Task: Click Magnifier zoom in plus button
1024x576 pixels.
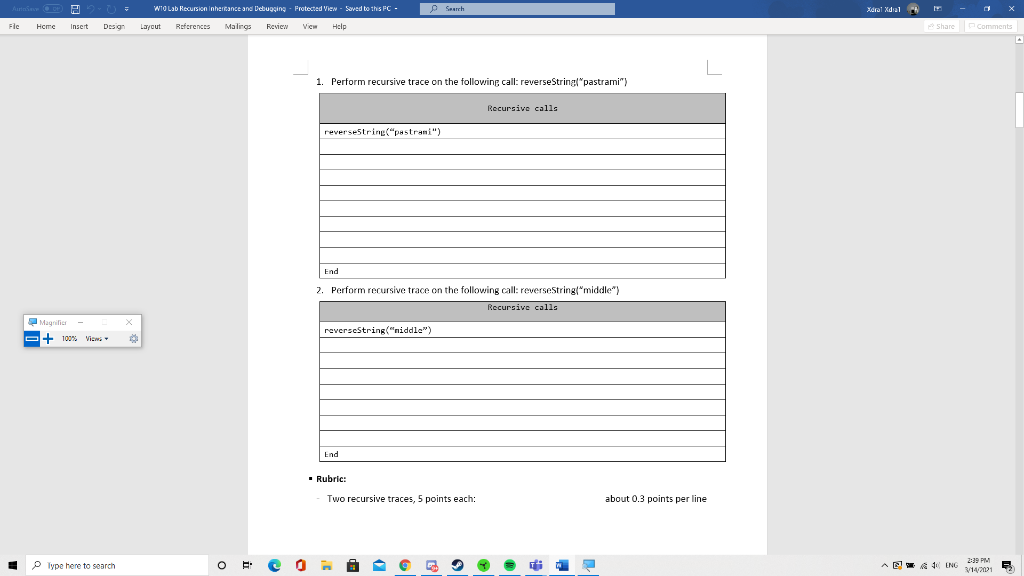Action: click(48, 338)
